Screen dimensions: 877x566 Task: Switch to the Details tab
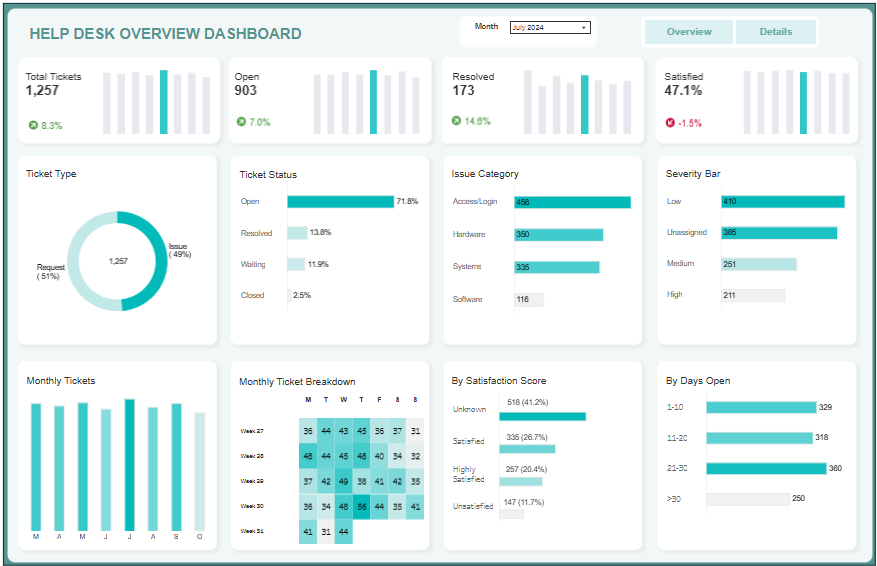[x=775, y=32]
